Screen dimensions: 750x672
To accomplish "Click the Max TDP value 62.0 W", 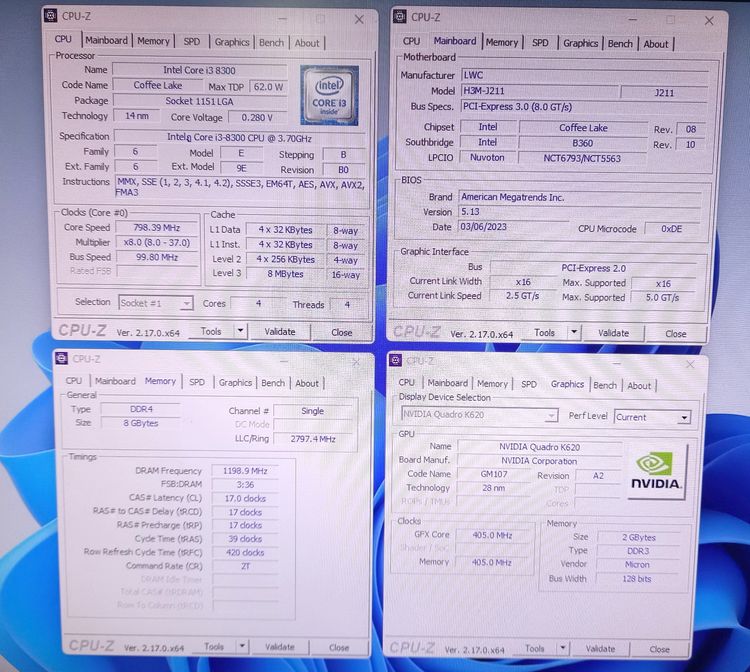I will click(x=268, y=87).
